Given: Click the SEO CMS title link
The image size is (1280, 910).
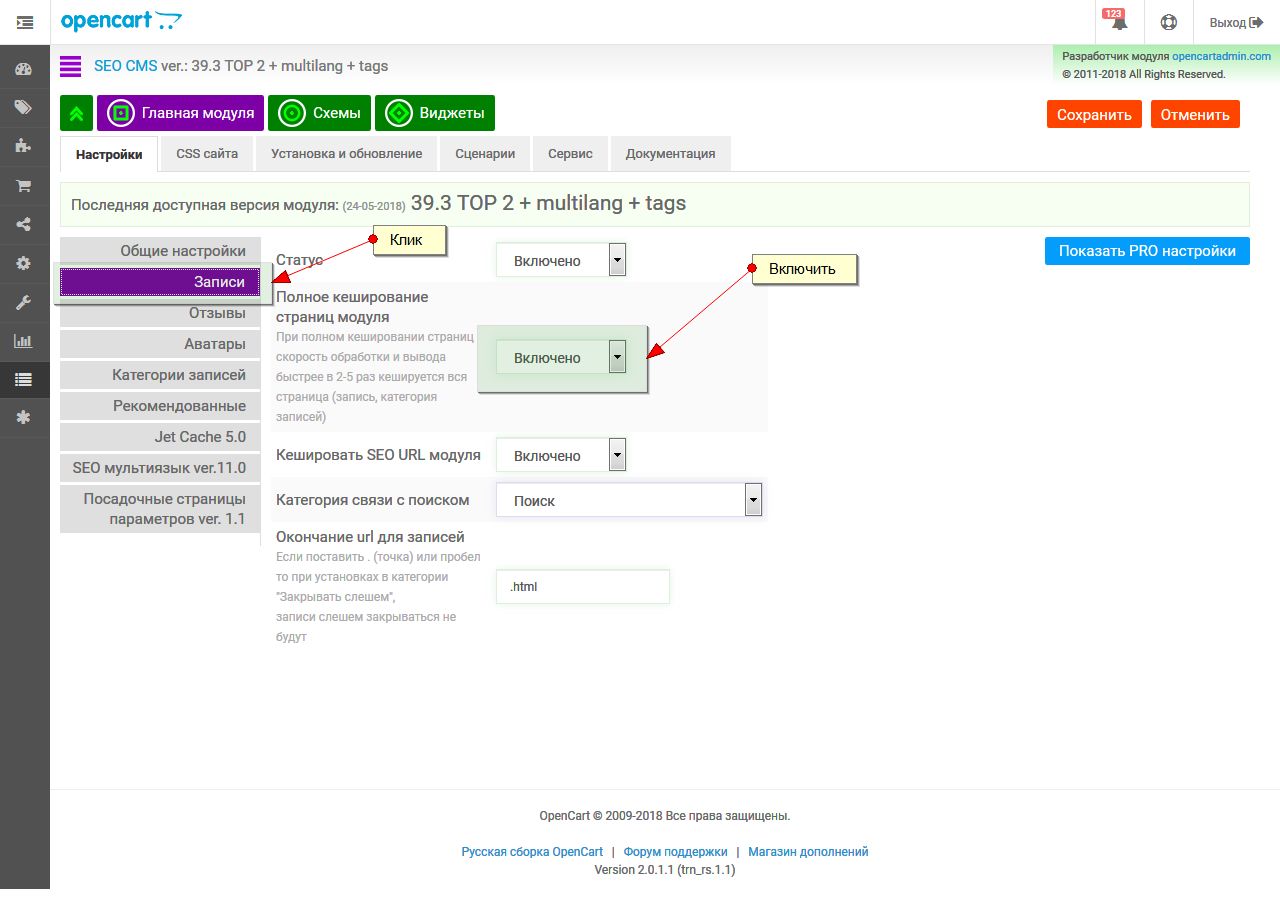Looking at the screenshot, I should [x=126, y=66].
